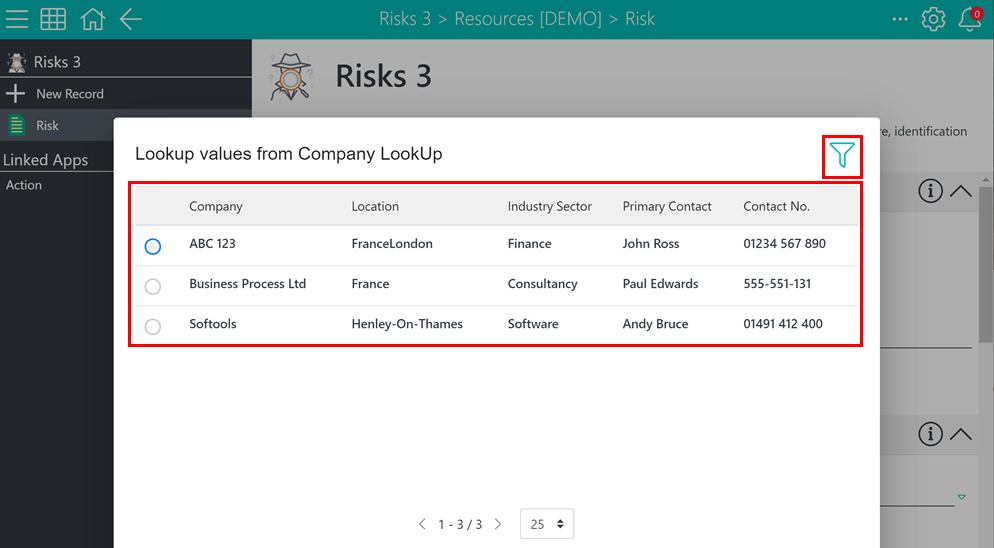
Task: Click the Andy Bruce contact cell
Action: tap(655, 323)
